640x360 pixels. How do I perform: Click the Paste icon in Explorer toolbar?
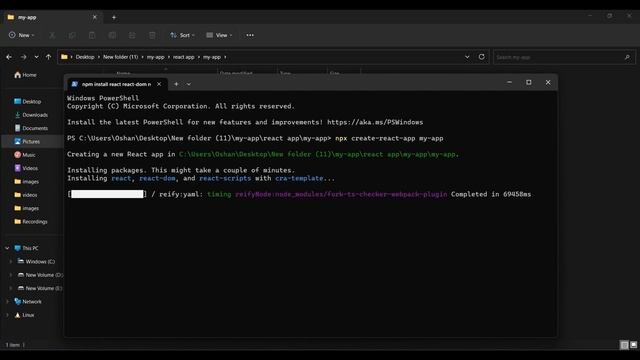[x=92, y=36]
